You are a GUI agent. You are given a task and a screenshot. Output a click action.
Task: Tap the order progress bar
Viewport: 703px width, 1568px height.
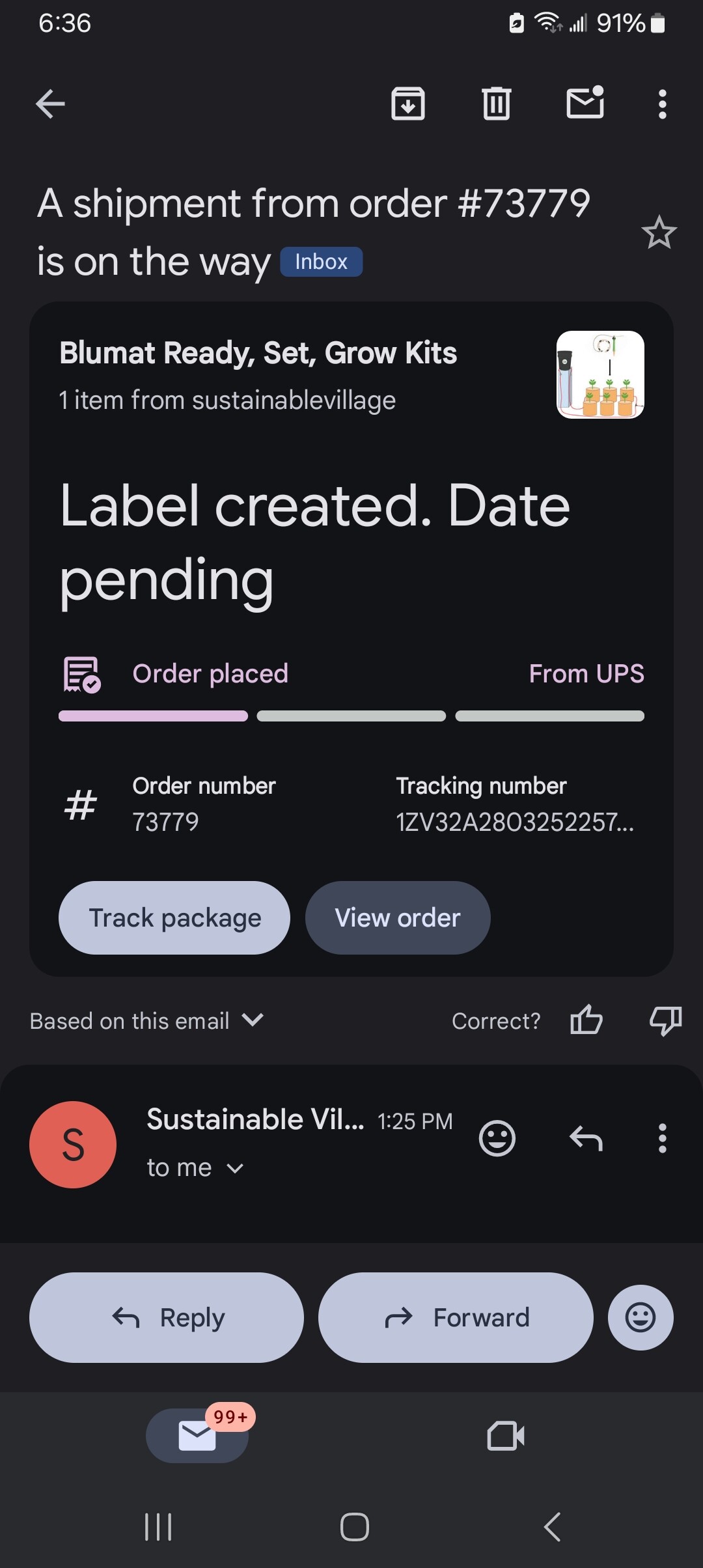pyautogui.click(x=351, y=716)
